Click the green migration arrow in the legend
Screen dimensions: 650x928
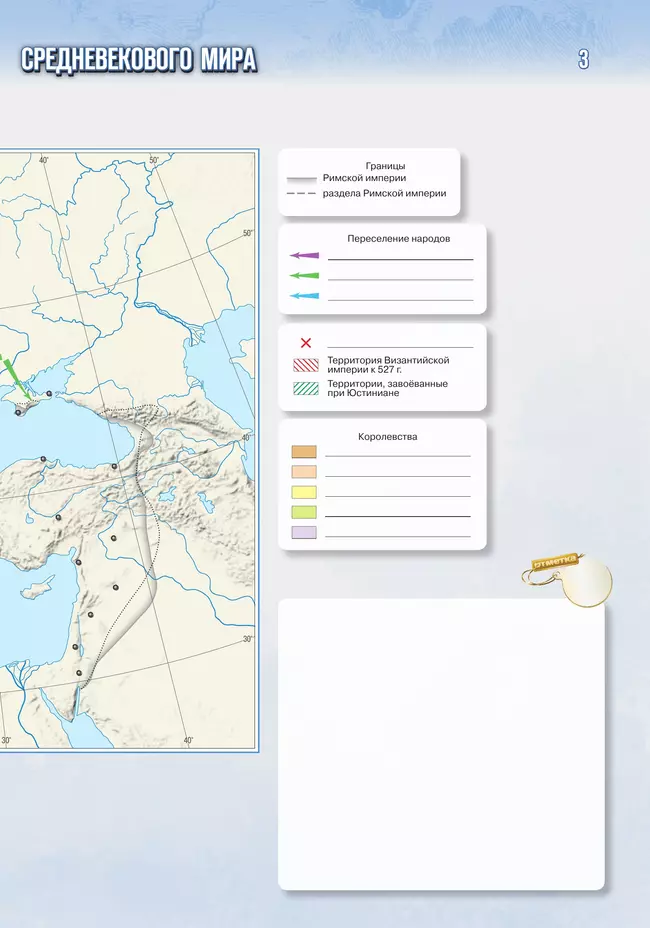point(304,276)
